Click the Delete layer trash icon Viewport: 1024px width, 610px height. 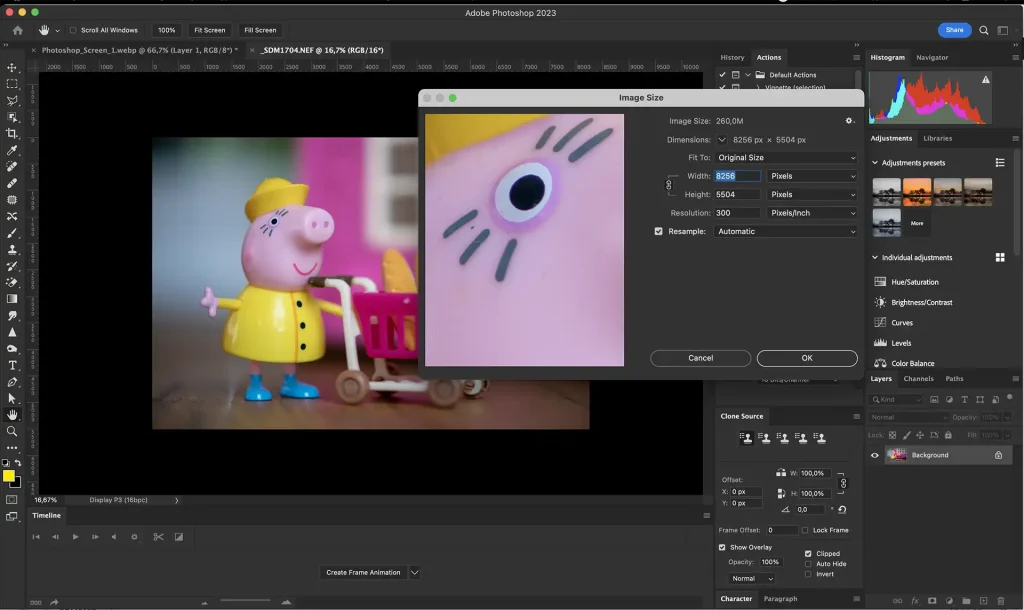1000,601
